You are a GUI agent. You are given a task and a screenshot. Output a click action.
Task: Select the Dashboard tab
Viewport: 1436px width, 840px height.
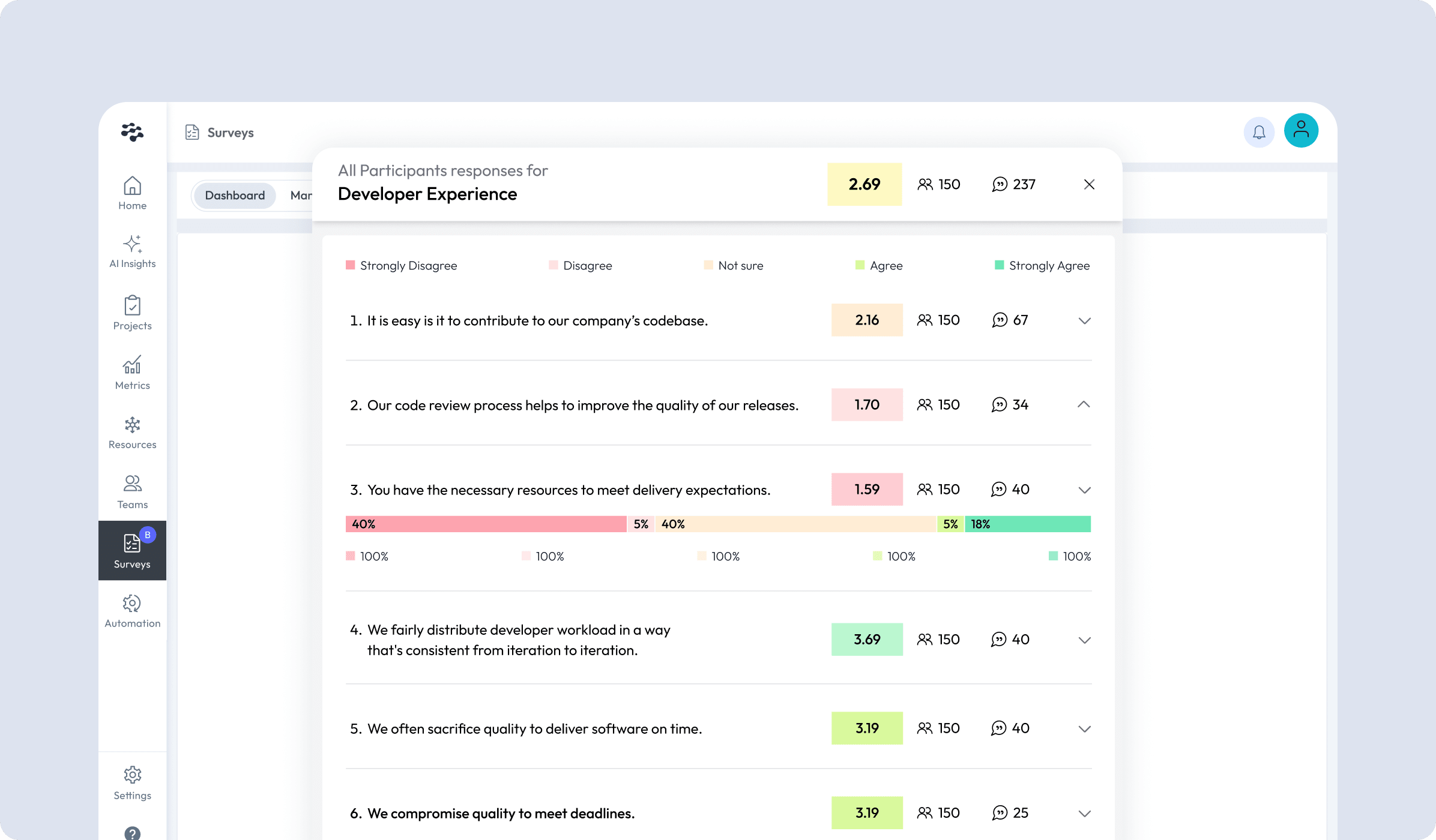tap(235, 195)
